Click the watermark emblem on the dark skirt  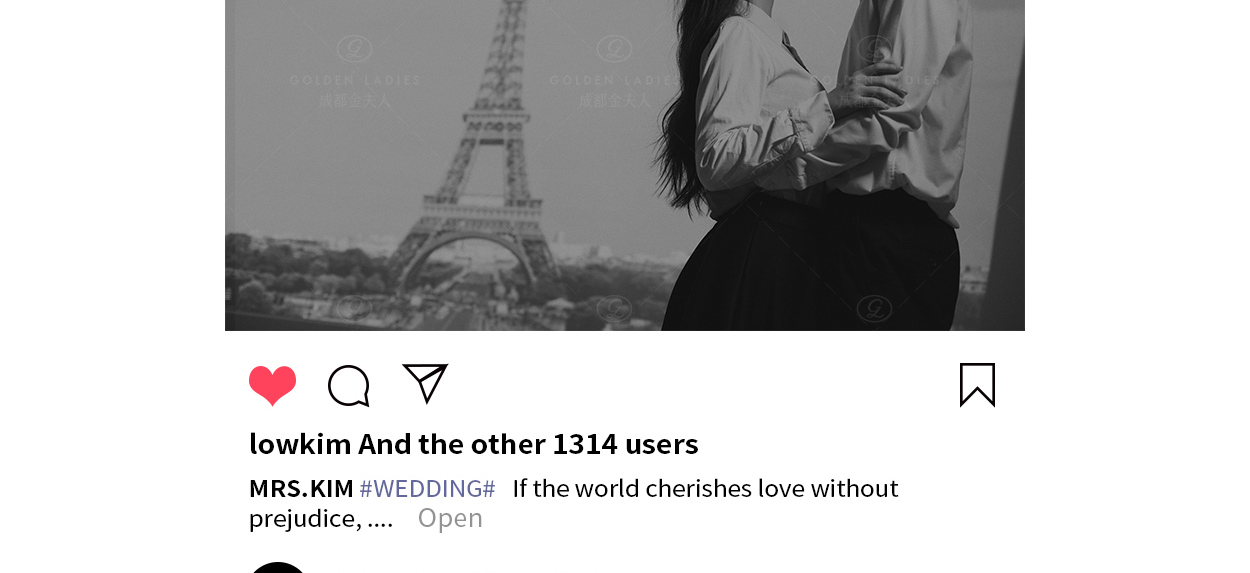874,307
